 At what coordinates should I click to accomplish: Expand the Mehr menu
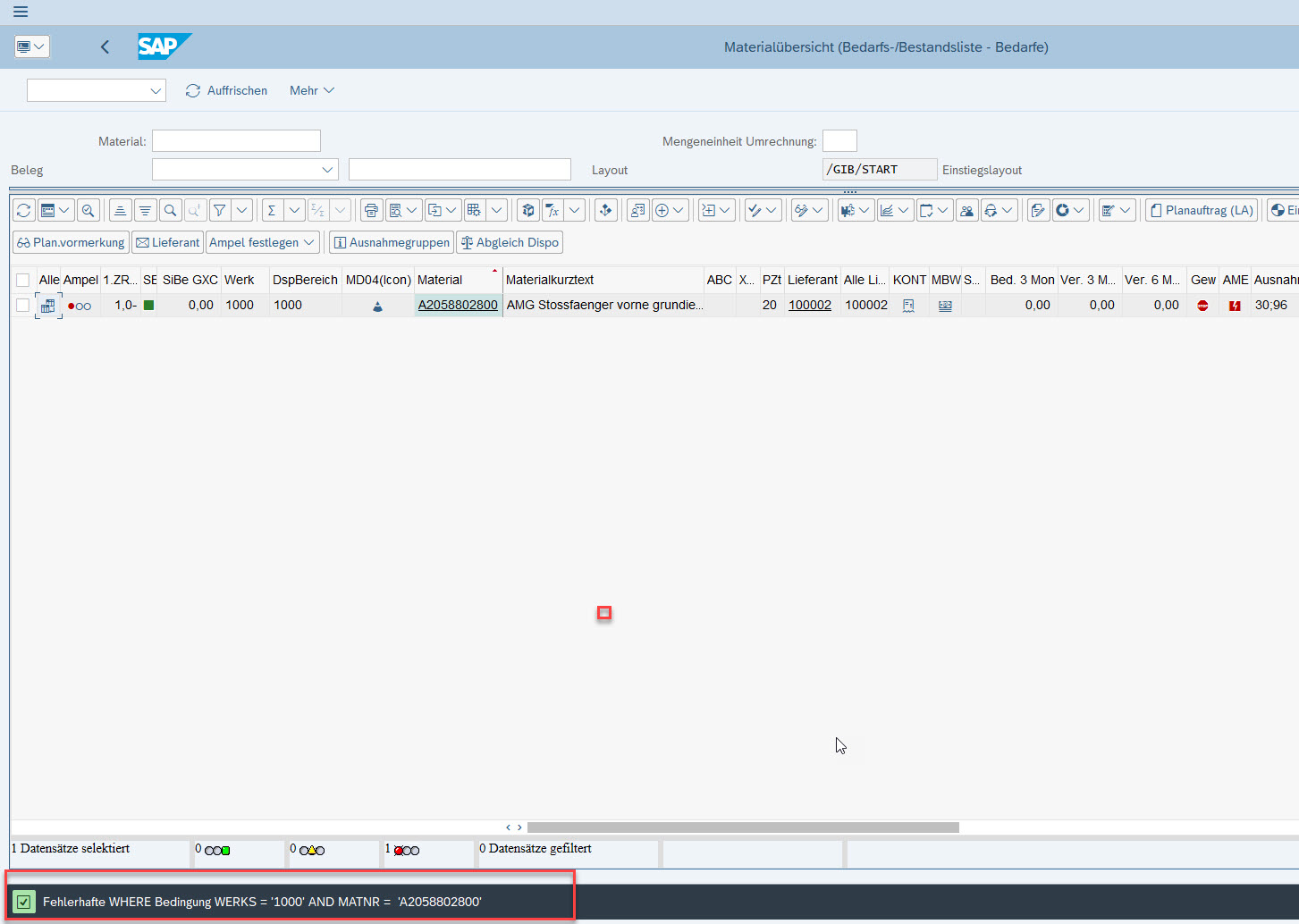point(311,91)
